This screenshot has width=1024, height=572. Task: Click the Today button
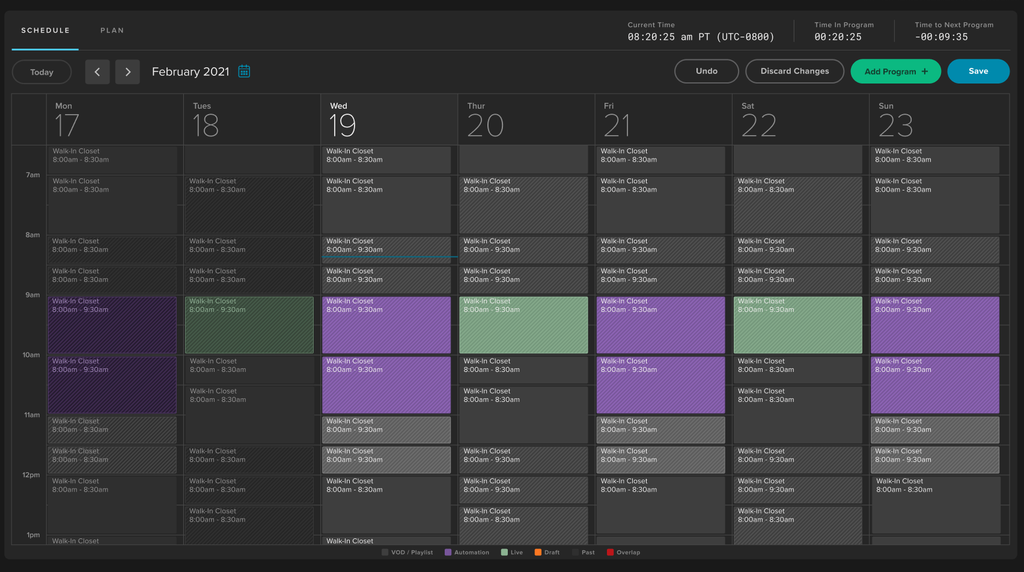point(42,72)
